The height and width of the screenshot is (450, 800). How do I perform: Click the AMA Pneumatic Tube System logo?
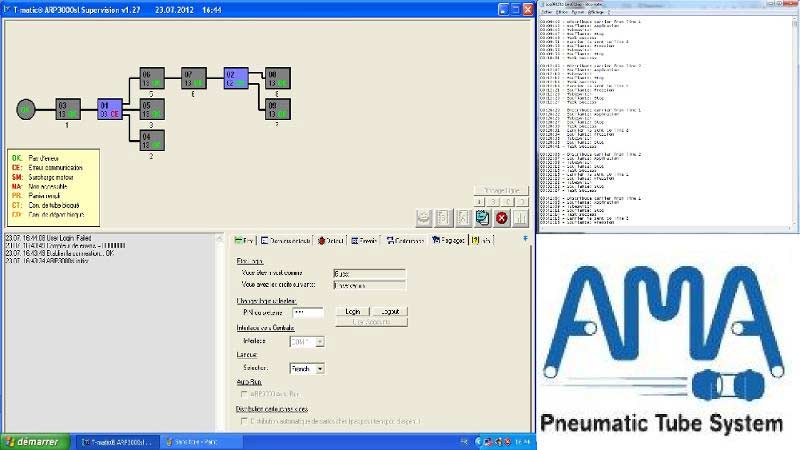663,349
